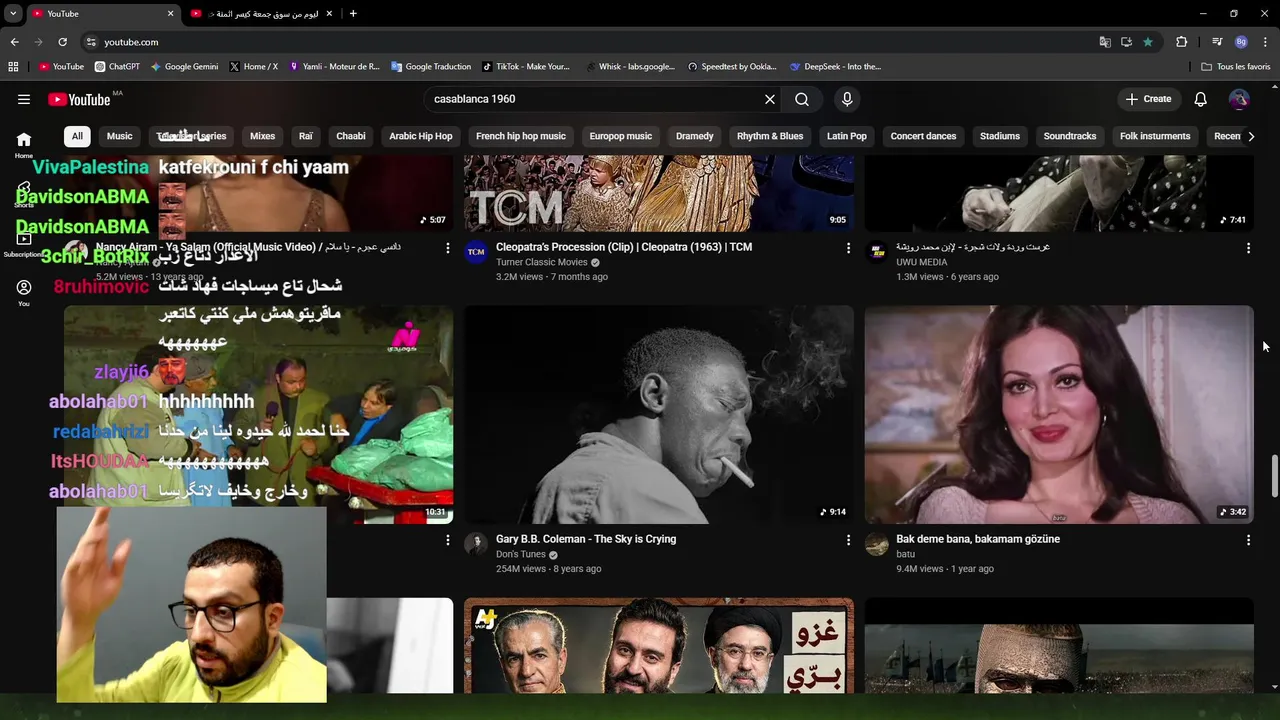Open more options for Bak deme bana video
Image resolution: width=1280 pixels, height=720 pixels.
coord(1248,540)
